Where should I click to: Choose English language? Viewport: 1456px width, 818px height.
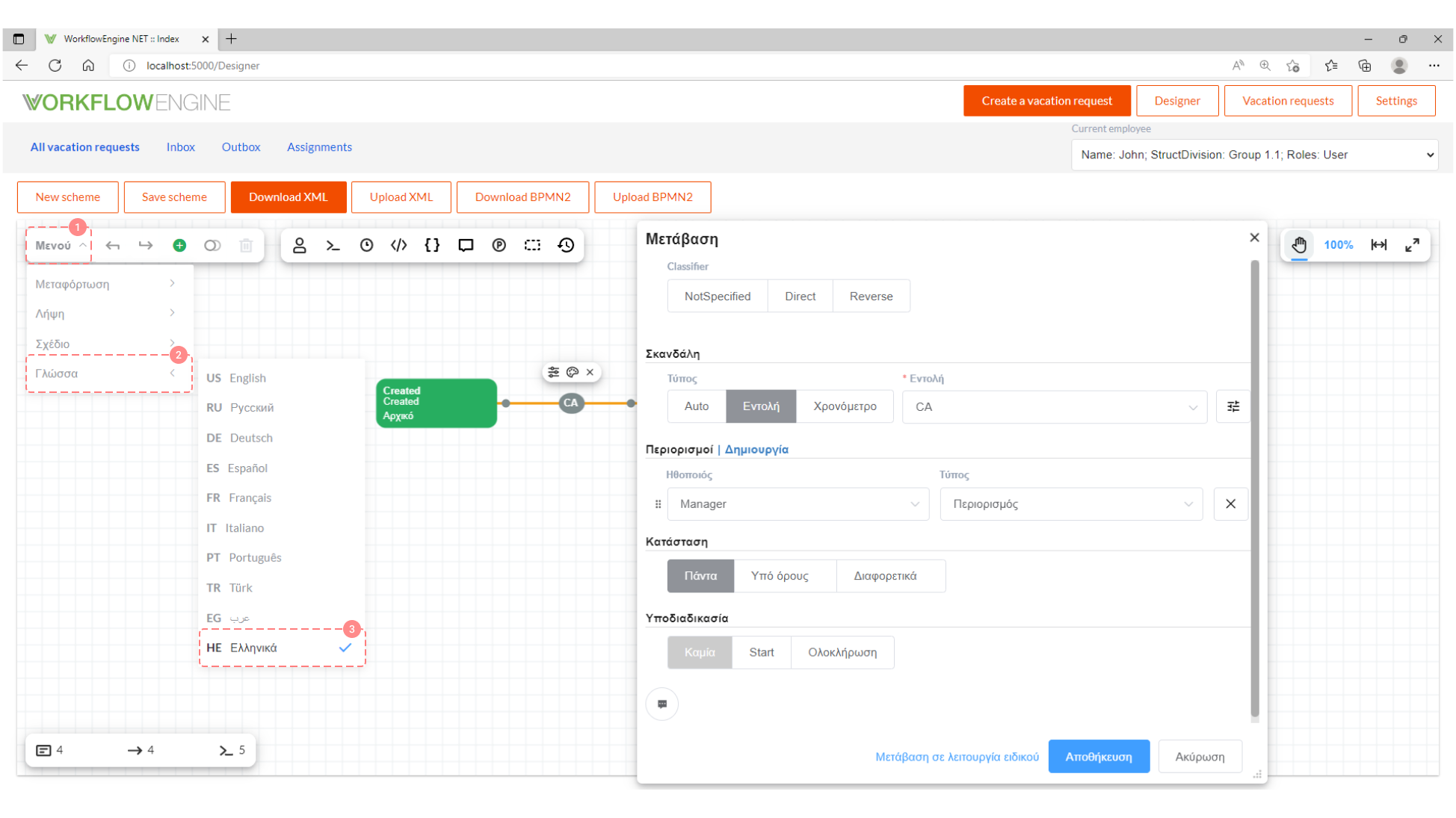[281, 378]
